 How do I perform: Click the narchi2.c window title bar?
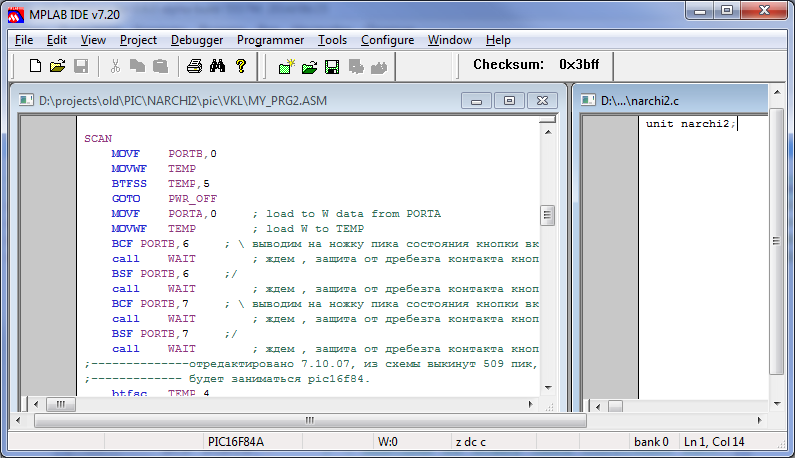coord(674,100)
